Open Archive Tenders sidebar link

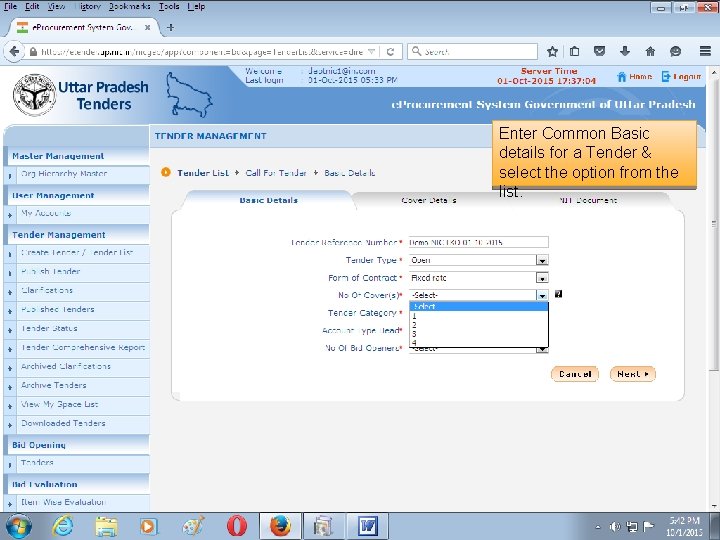(x=54, y=385)
